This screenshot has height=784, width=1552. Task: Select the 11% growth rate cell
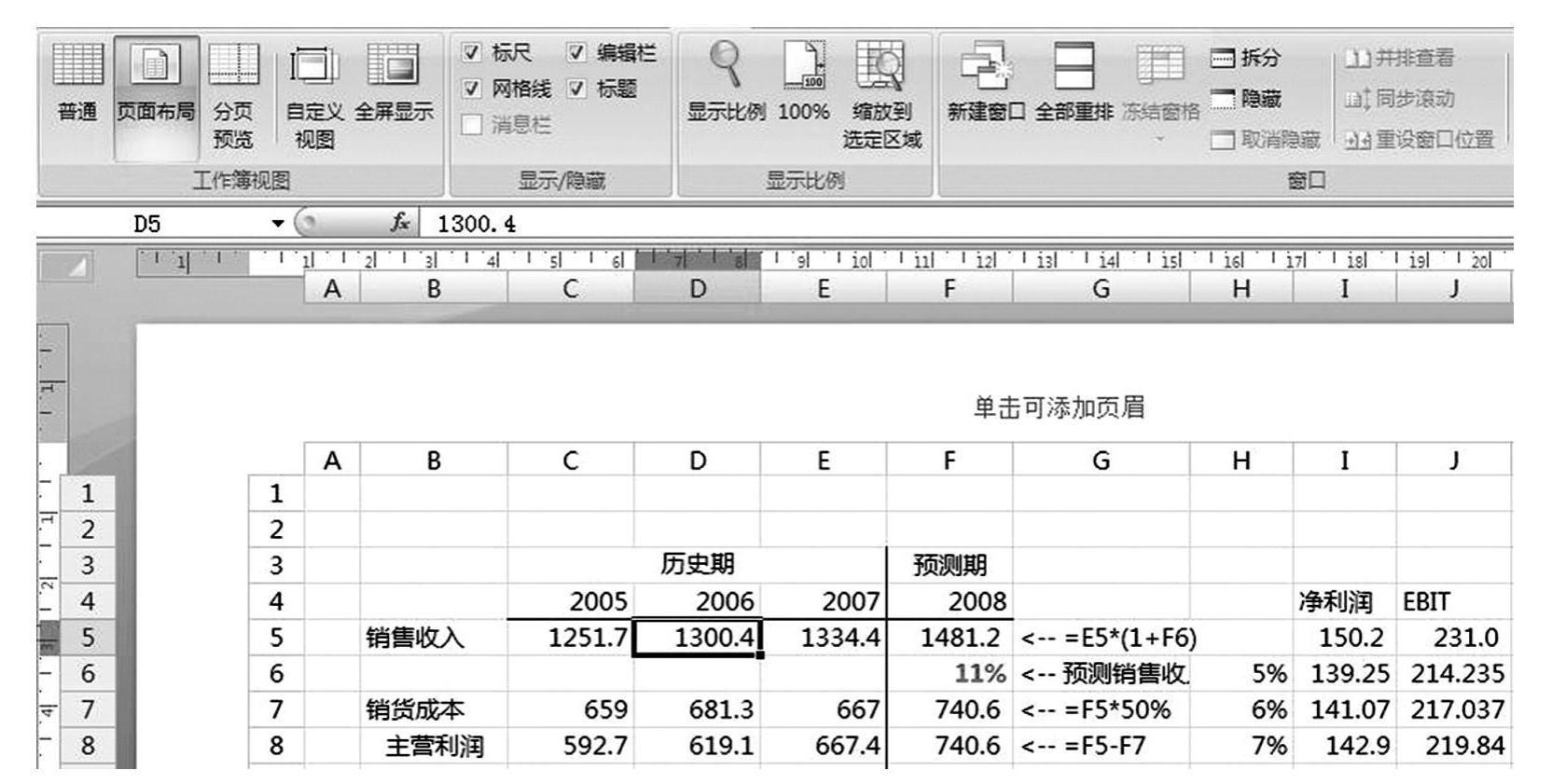[949, 673]
